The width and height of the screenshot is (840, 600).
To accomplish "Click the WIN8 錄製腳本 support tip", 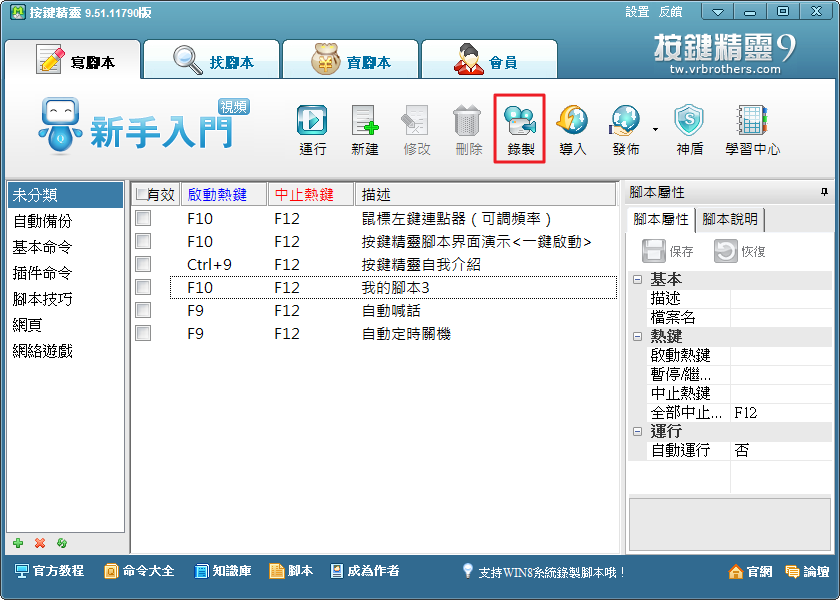I will pyautogui.click(x=544, y=572).
